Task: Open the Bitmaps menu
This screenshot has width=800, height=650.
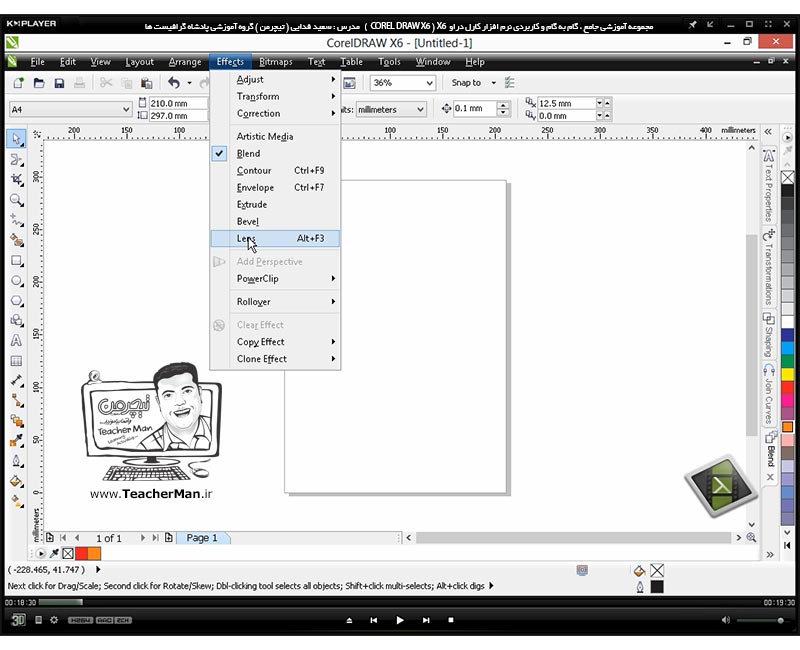Action: tap(276, 62)
